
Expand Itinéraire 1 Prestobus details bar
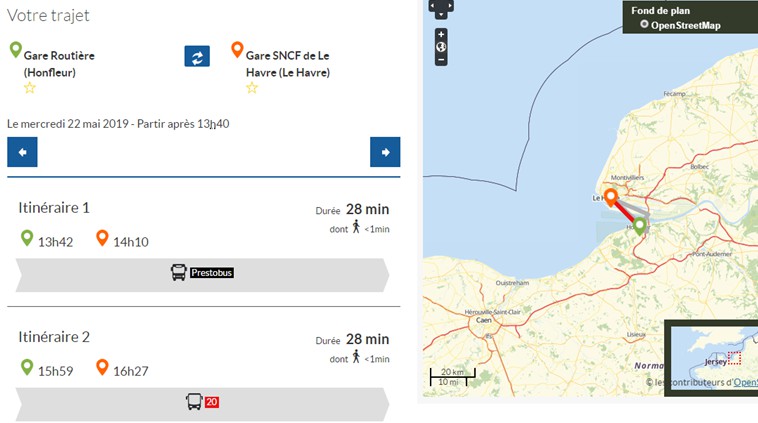tap(201, 273)
